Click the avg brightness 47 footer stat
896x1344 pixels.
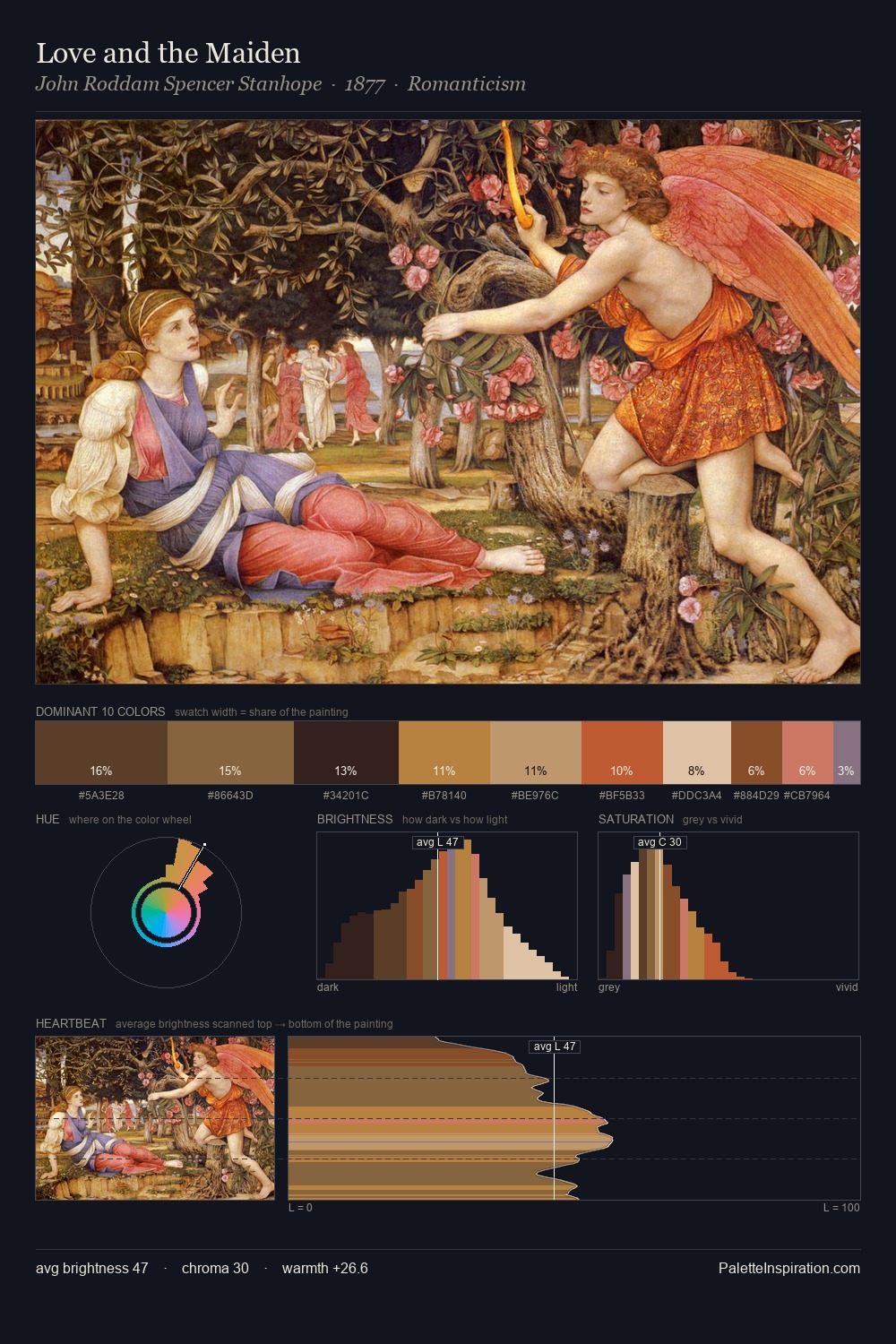pos(92,1268)
